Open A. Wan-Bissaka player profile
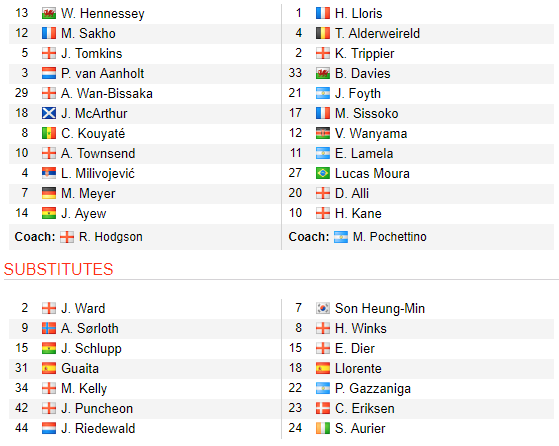 coord(107,93)
